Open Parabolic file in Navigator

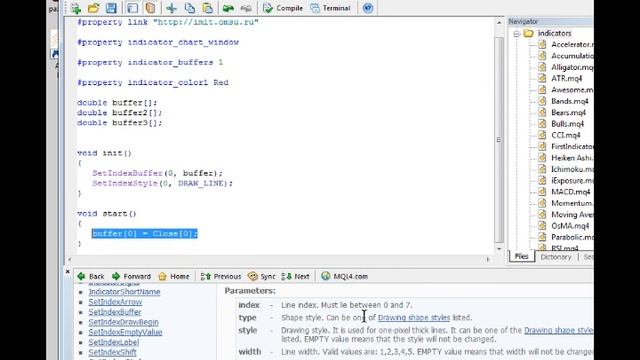pyautogui.click(x=572, y=237)
